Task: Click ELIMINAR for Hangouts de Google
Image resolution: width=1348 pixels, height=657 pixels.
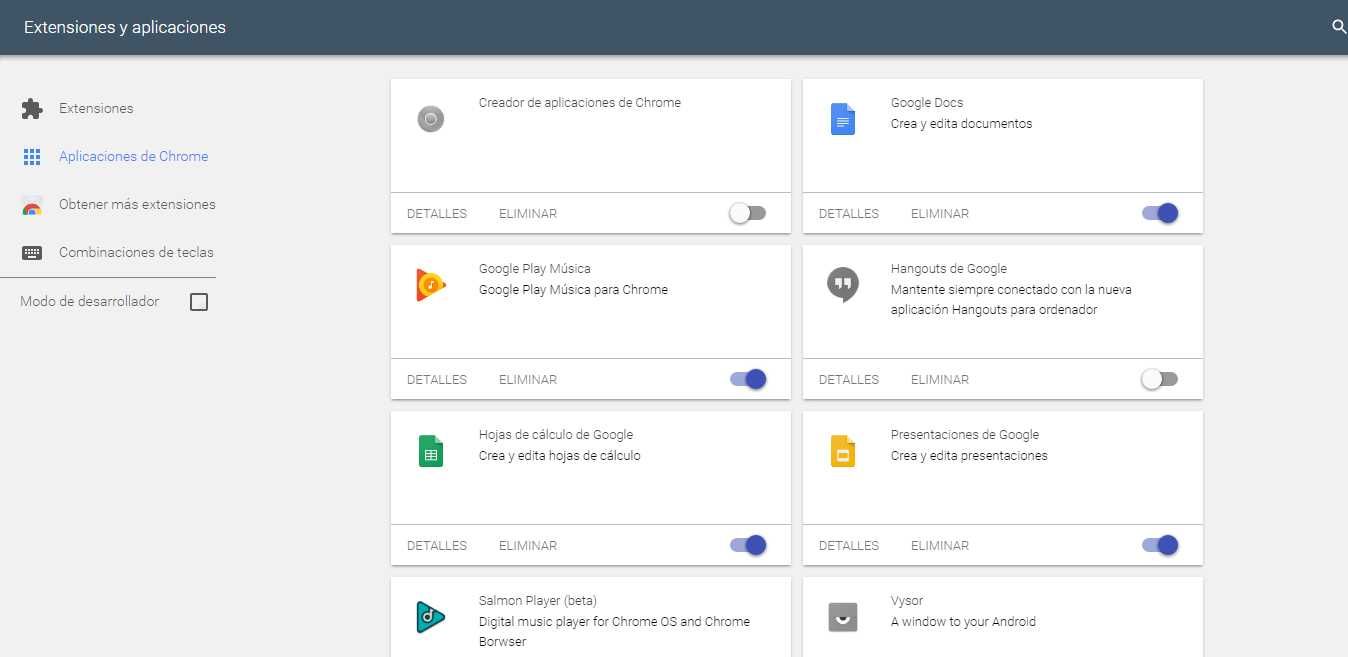Action: tap(940, 380)
